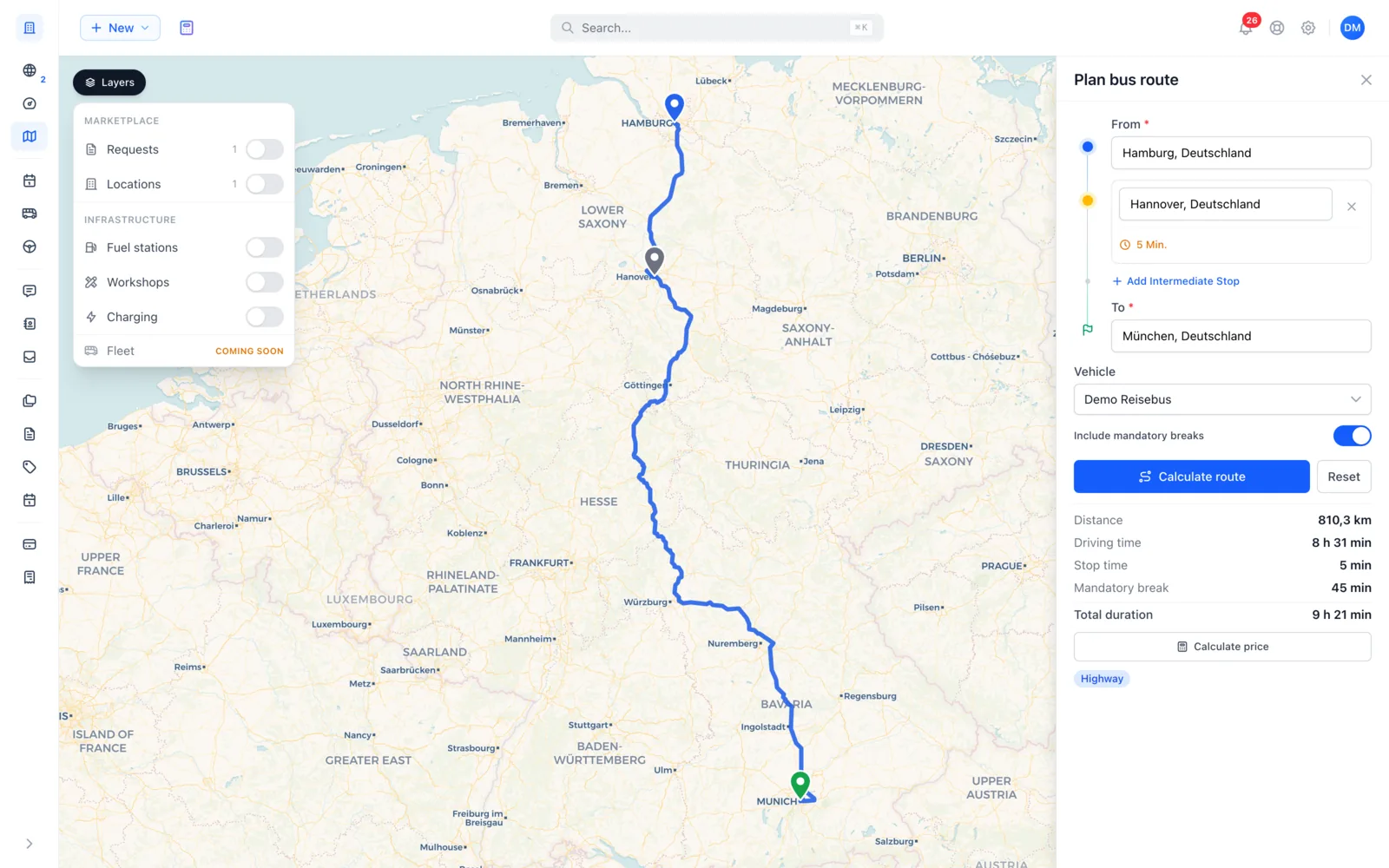Open the Demo Reisebus vehicle dropdown
The width and height of the screenshot is (1389, 868).
(x=1222, y=399)
